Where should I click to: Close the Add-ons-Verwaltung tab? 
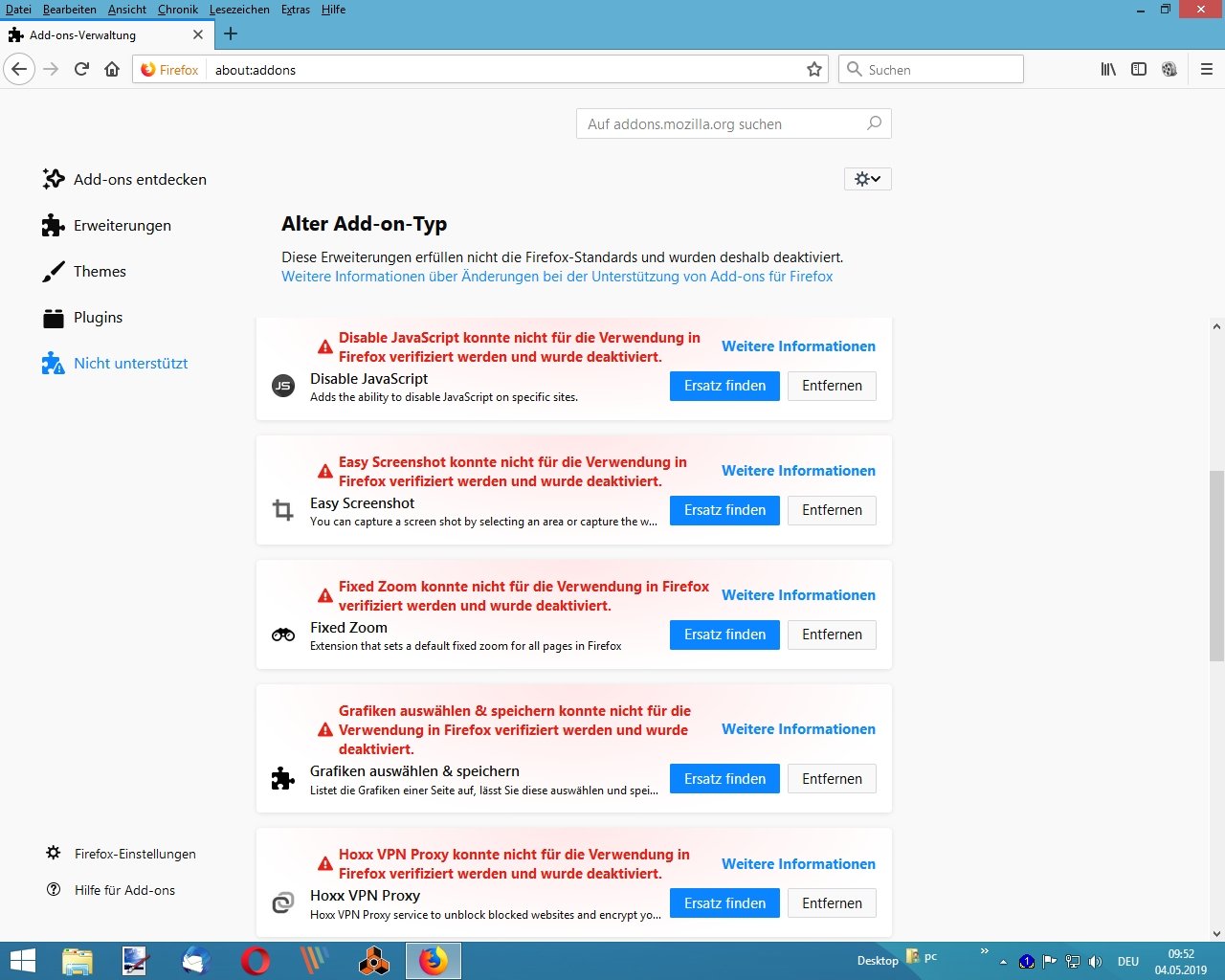tap(198, 34)
